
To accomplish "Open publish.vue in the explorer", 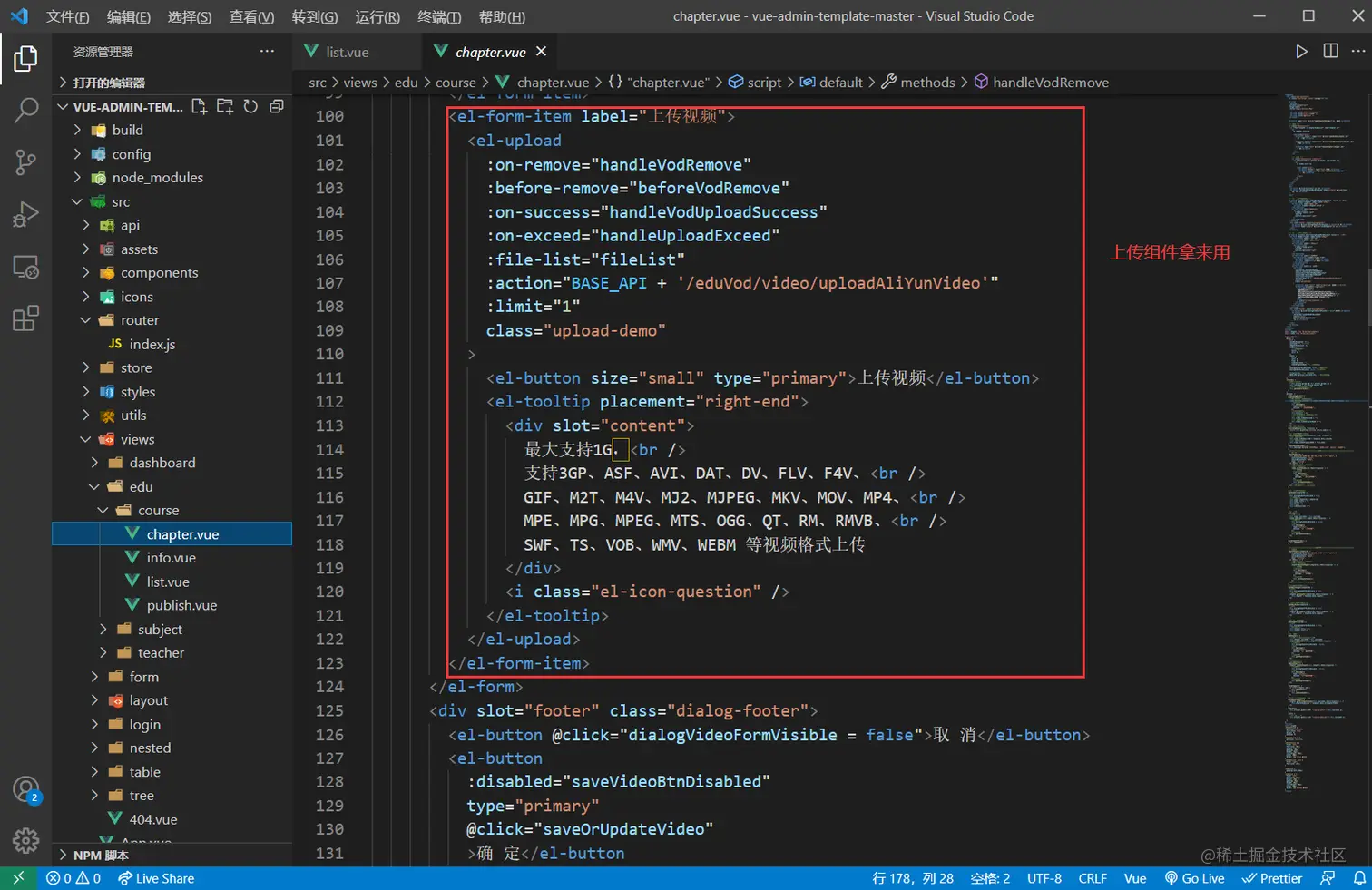I will [x=172, y=605].
